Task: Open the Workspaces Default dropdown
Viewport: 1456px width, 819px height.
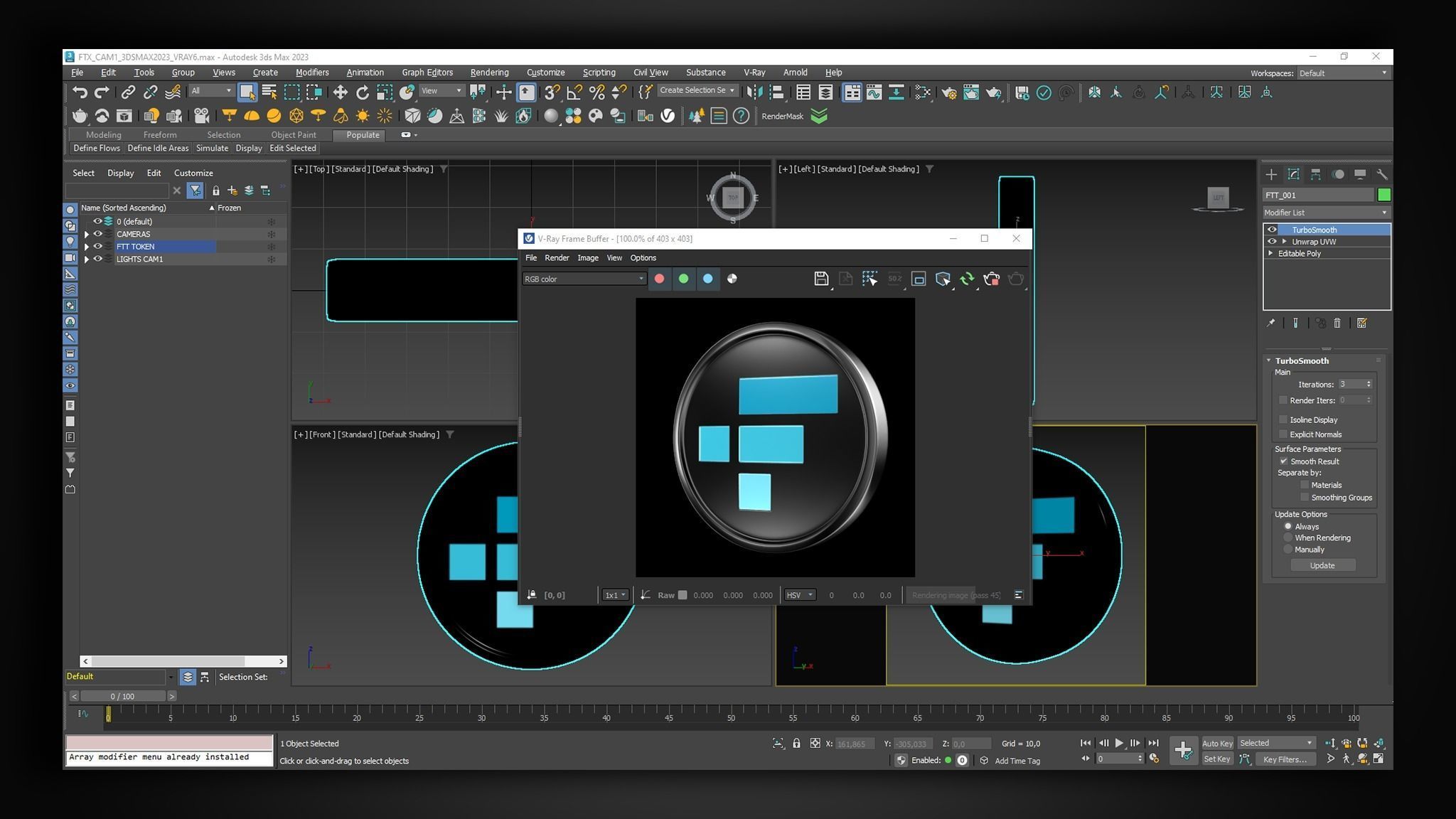Action: tap(1342, 73)
